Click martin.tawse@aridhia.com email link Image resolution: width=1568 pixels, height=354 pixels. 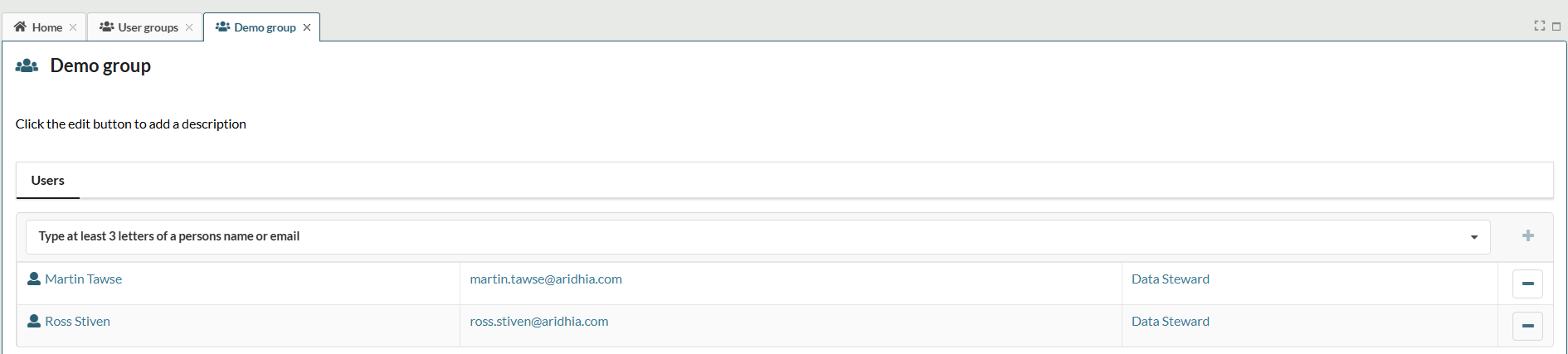point(546,279)
